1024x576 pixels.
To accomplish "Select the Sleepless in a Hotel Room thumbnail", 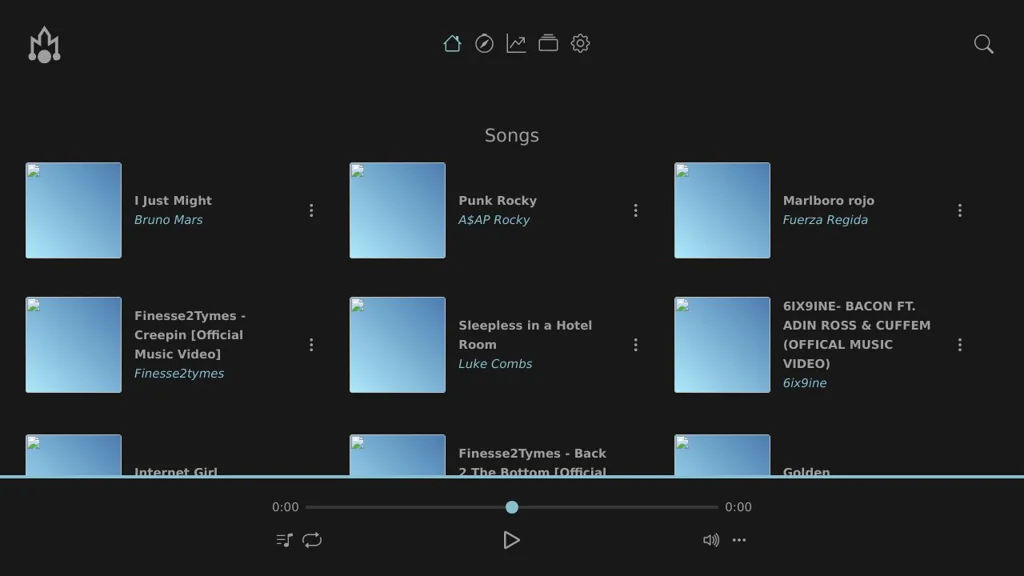I will (x=398, y=345).
